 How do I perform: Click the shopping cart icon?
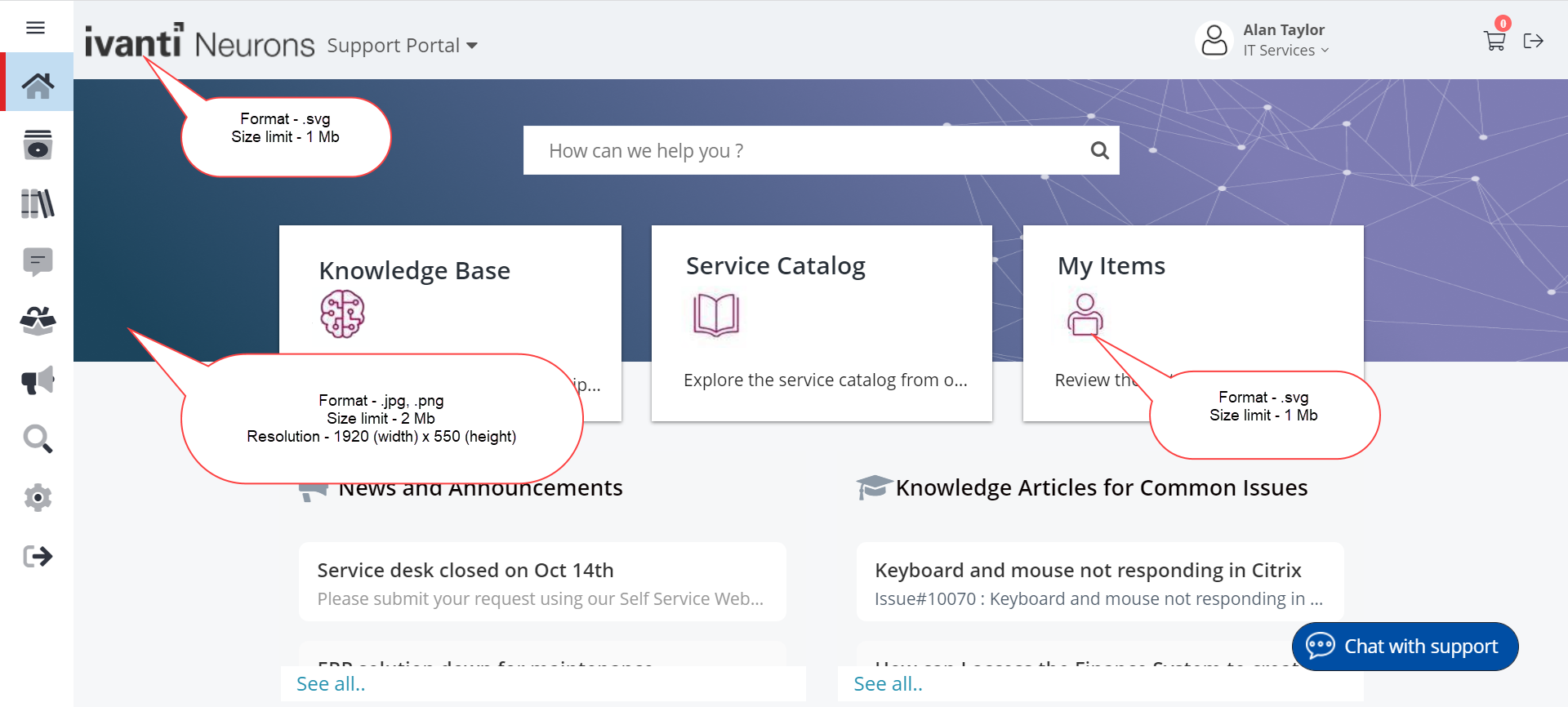(x=1494, y=40)
